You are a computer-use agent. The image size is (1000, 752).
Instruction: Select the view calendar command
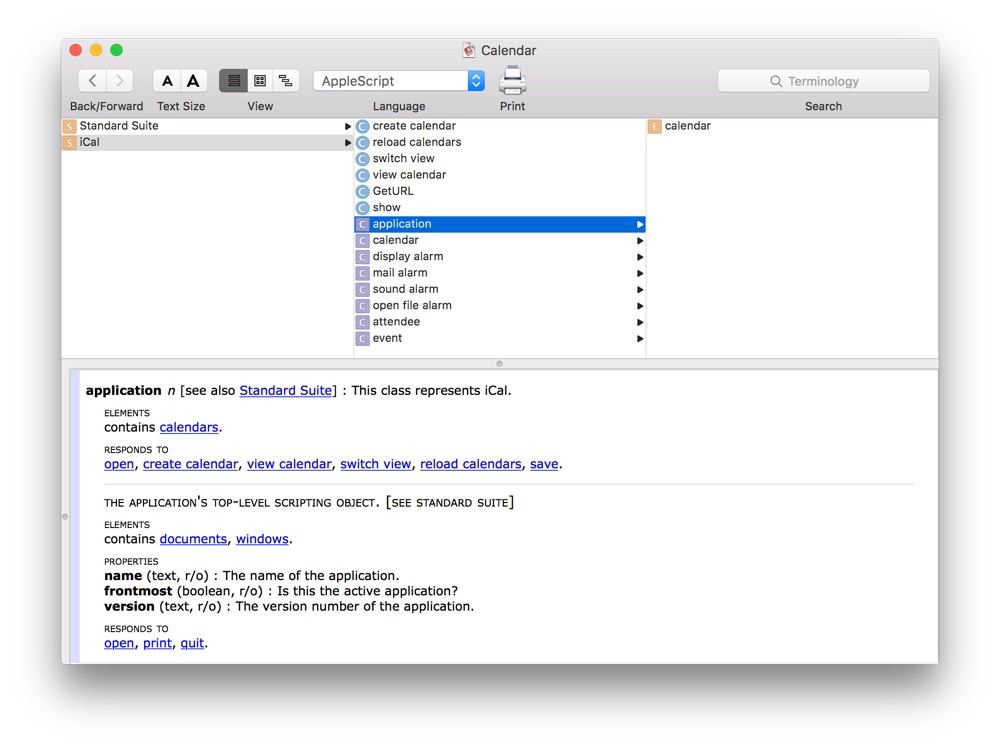pos(500,175)
